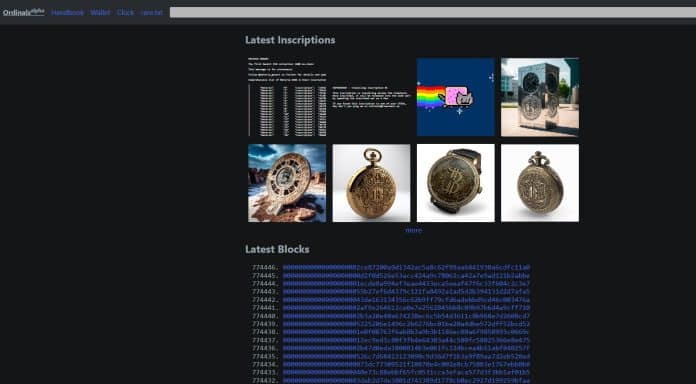The image size is (696, 384).
Task: Open the rare.txt navigation link
Action: click(151, 12)
